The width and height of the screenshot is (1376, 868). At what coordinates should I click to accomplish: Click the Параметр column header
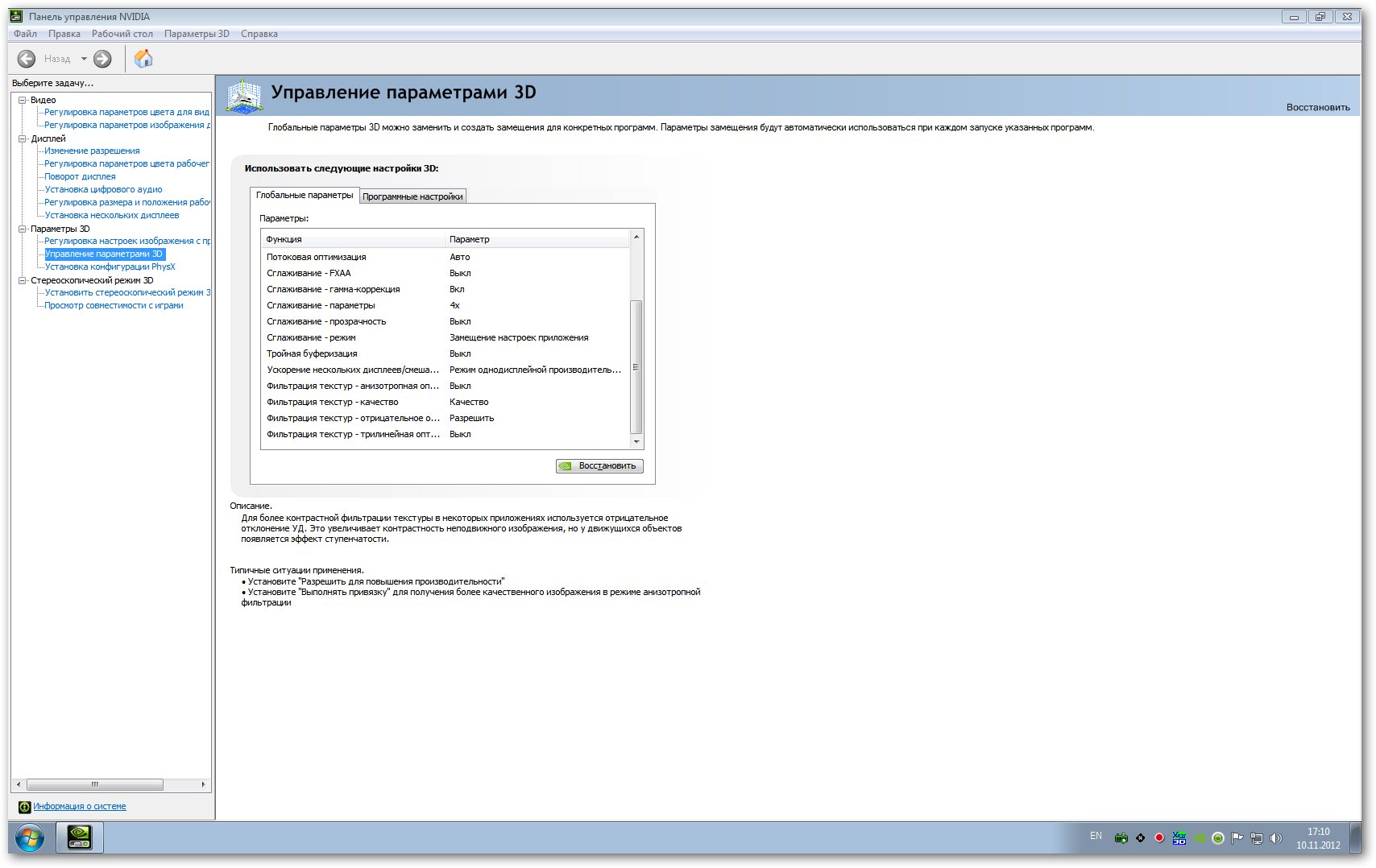pos(537,239)
